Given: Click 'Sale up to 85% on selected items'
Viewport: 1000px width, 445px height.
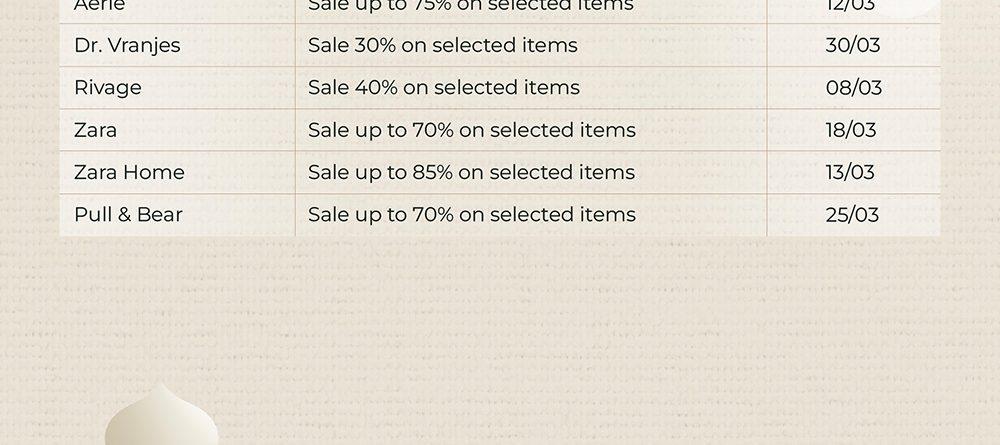Looking at the screenshot, I should [x=471, y=172].
